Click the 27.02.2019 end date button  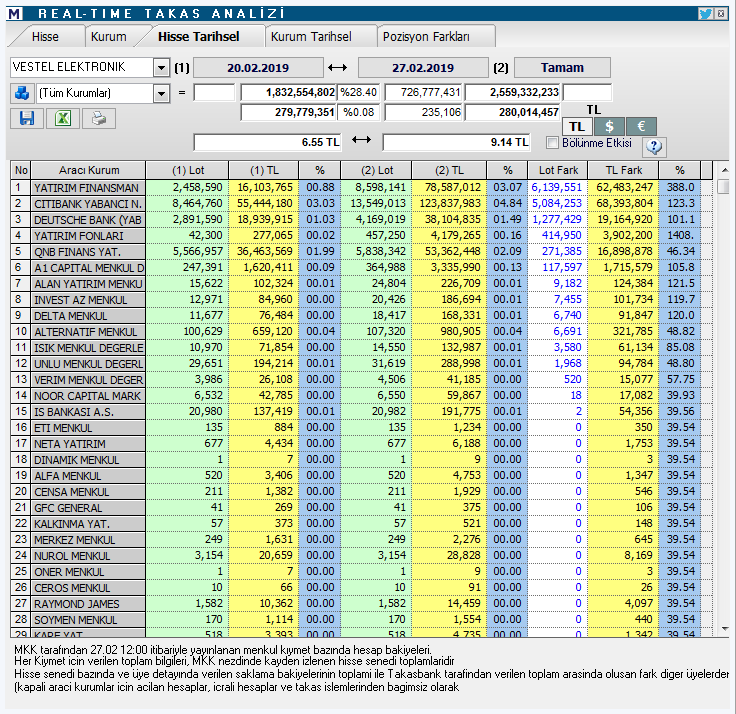point(423,68)
